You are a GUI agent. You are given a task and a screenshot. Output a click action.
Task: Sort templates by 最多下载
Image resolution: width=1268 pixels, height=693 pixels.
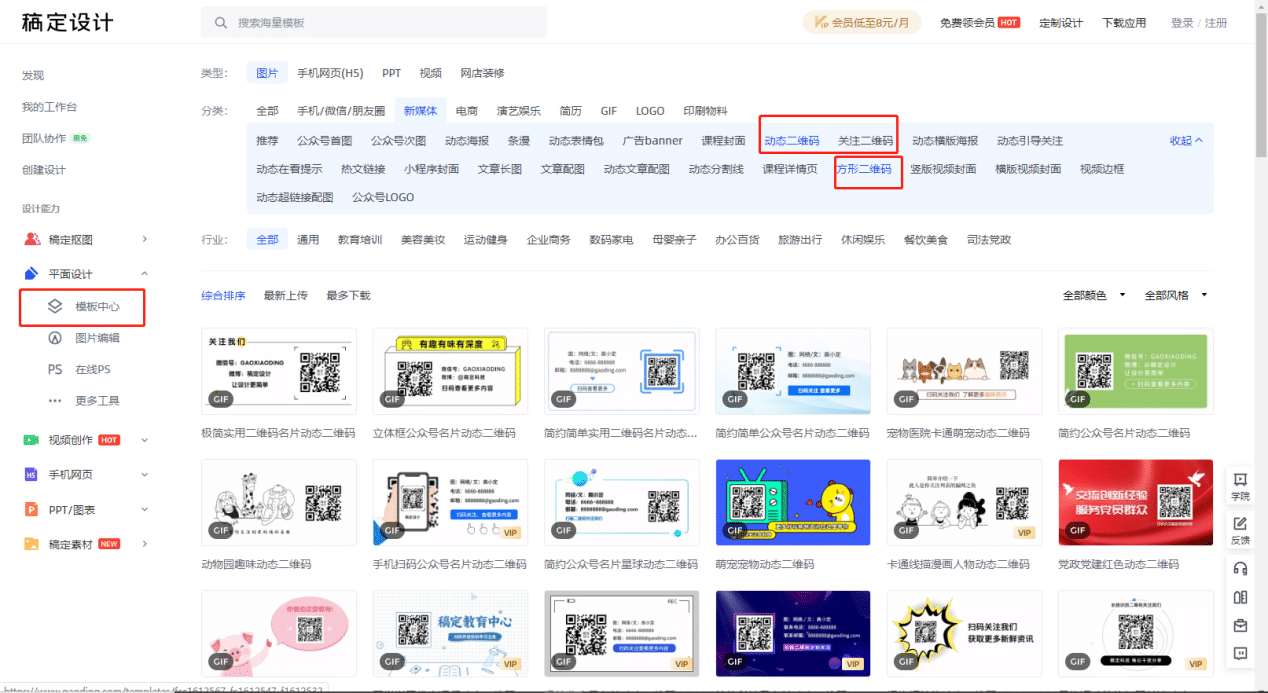point(348,295)
